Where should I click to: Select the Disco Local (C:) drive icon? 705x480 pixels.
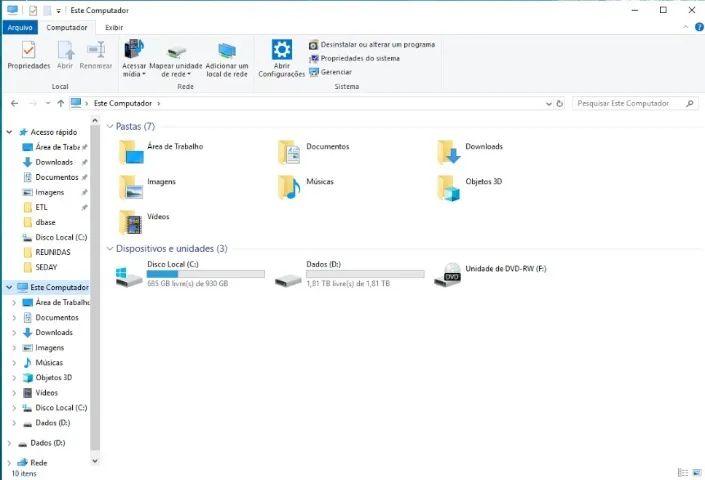[x=129, y=276]
